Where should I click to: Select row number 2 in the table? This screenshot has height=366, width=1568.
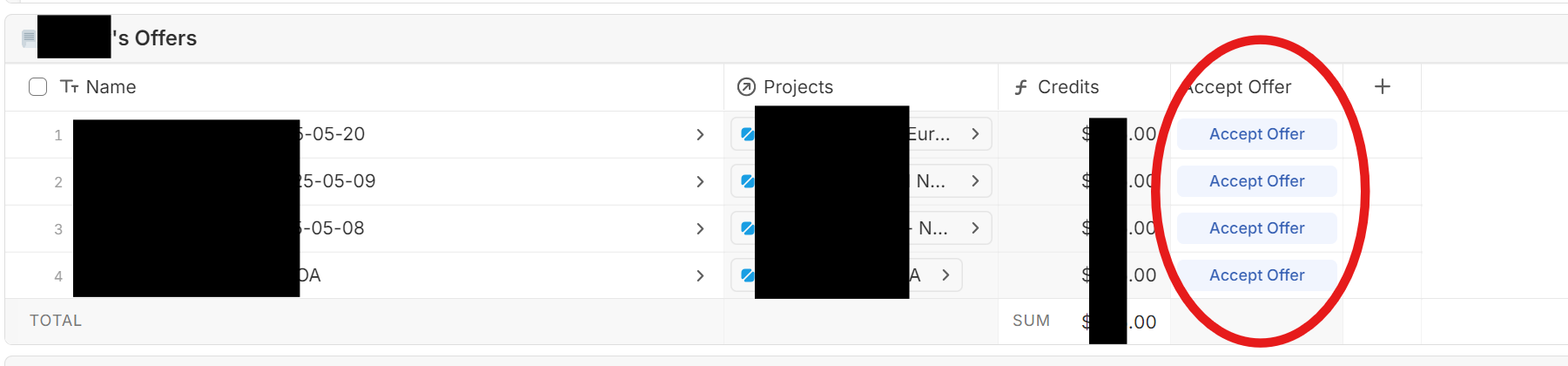pyautogui.click(x=58, y=182)
